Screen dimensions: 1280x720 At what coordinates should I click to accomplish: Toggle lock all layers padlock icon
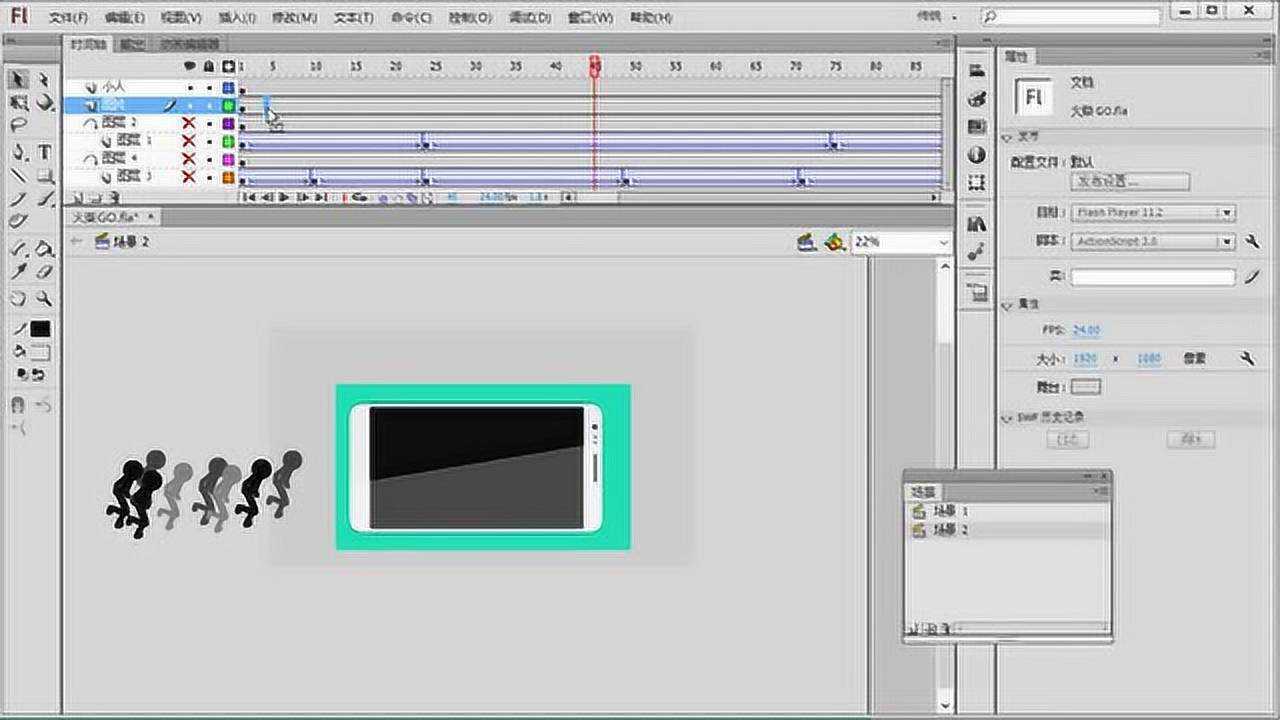point(209,66)
